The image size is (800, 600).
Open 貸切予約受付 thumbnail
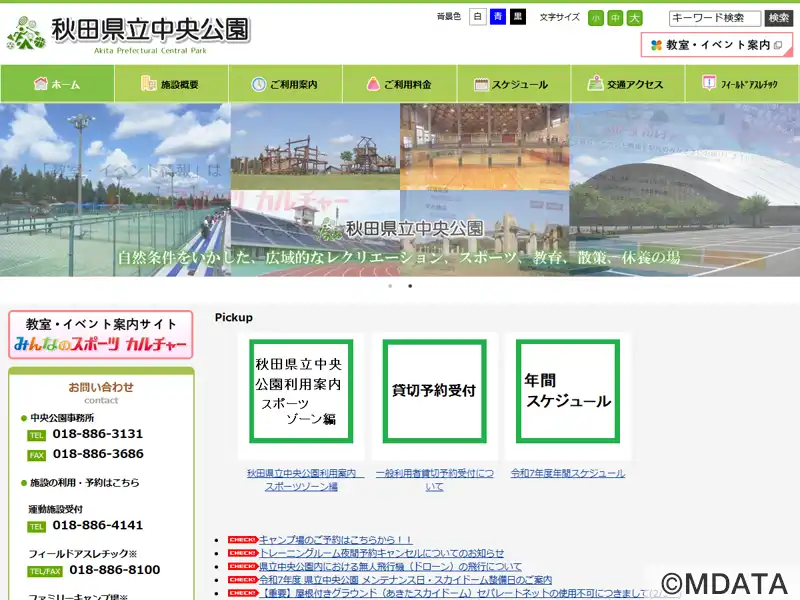coord(435,391)
